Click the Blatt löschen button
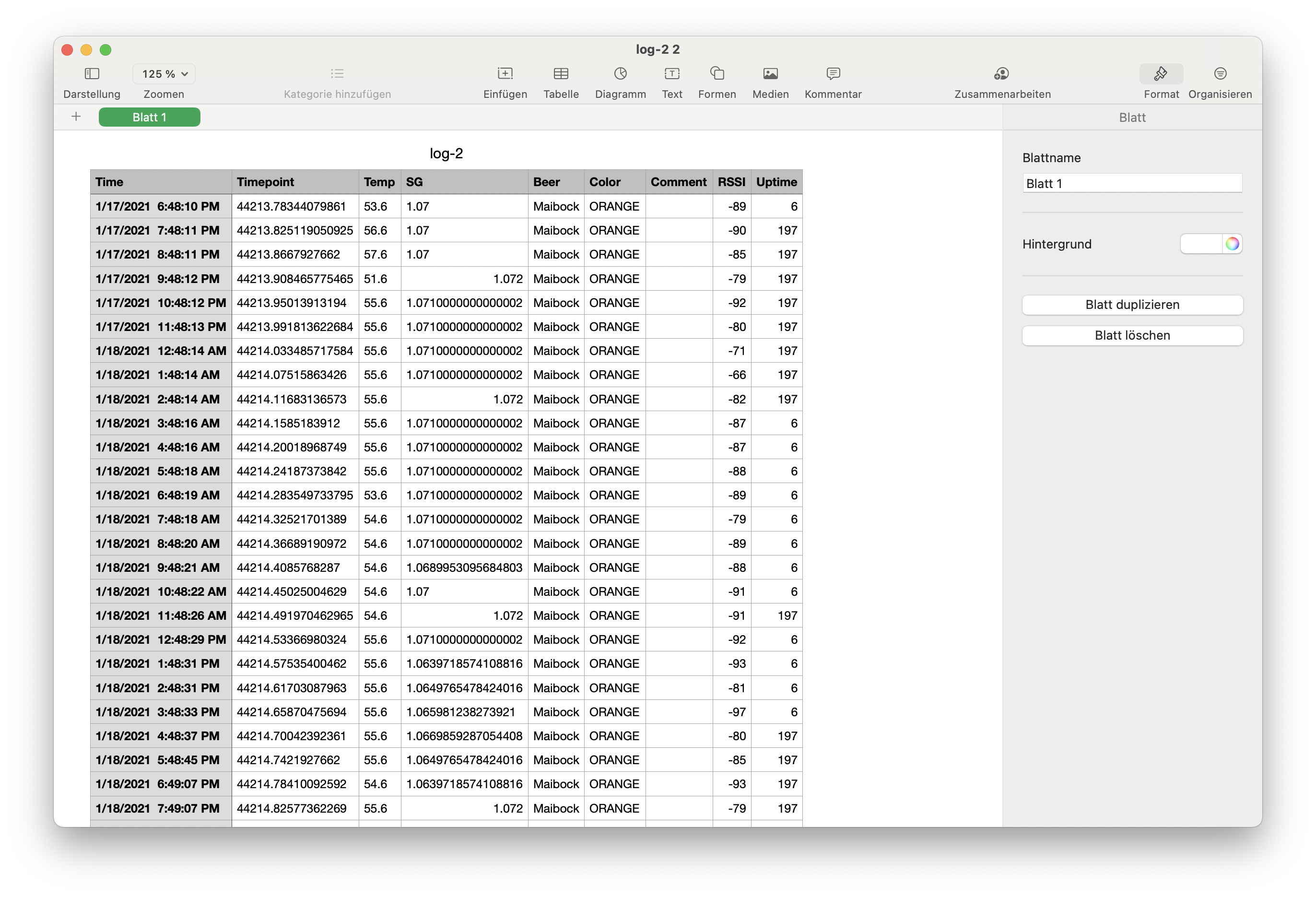1316x898 pixels. [x=1132, y=335]
